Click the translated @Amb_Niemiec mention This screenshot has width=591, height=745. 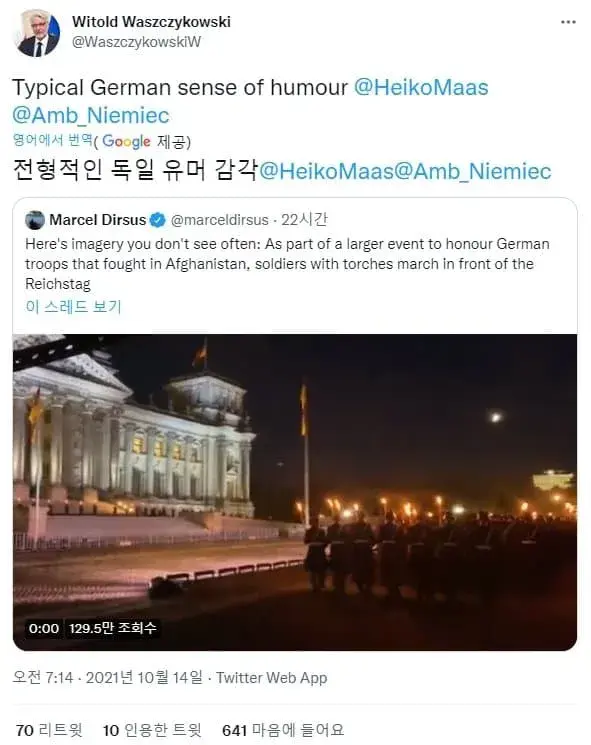[473, 171]
